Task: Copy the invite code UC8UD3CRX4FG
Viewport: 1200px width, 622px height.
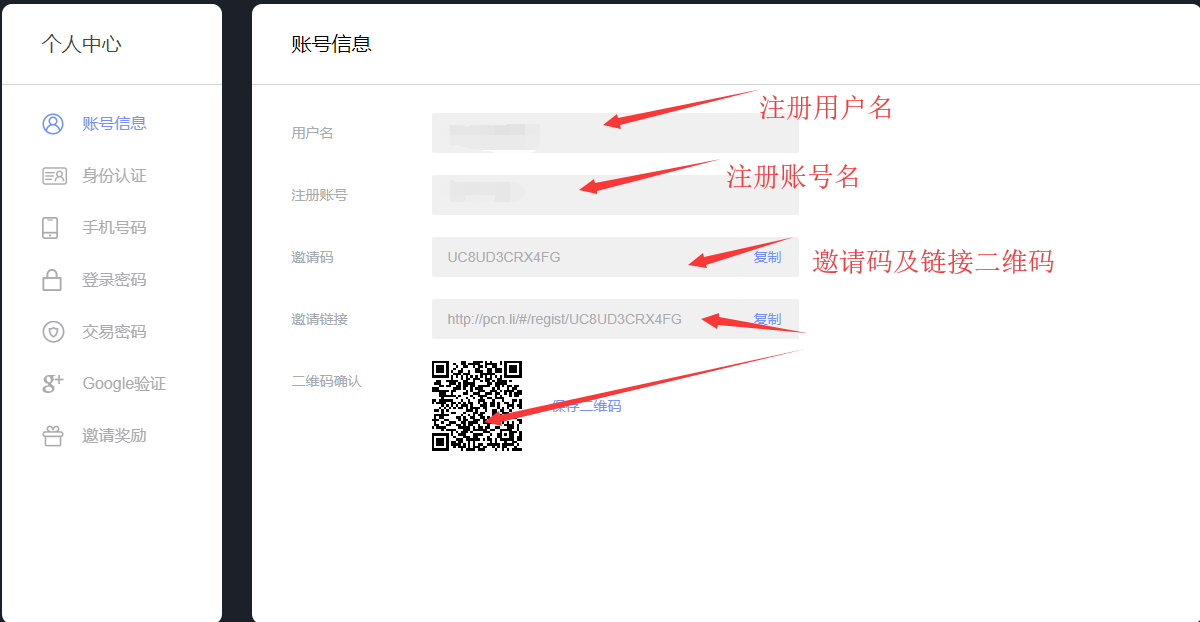Action: (767, 257)
